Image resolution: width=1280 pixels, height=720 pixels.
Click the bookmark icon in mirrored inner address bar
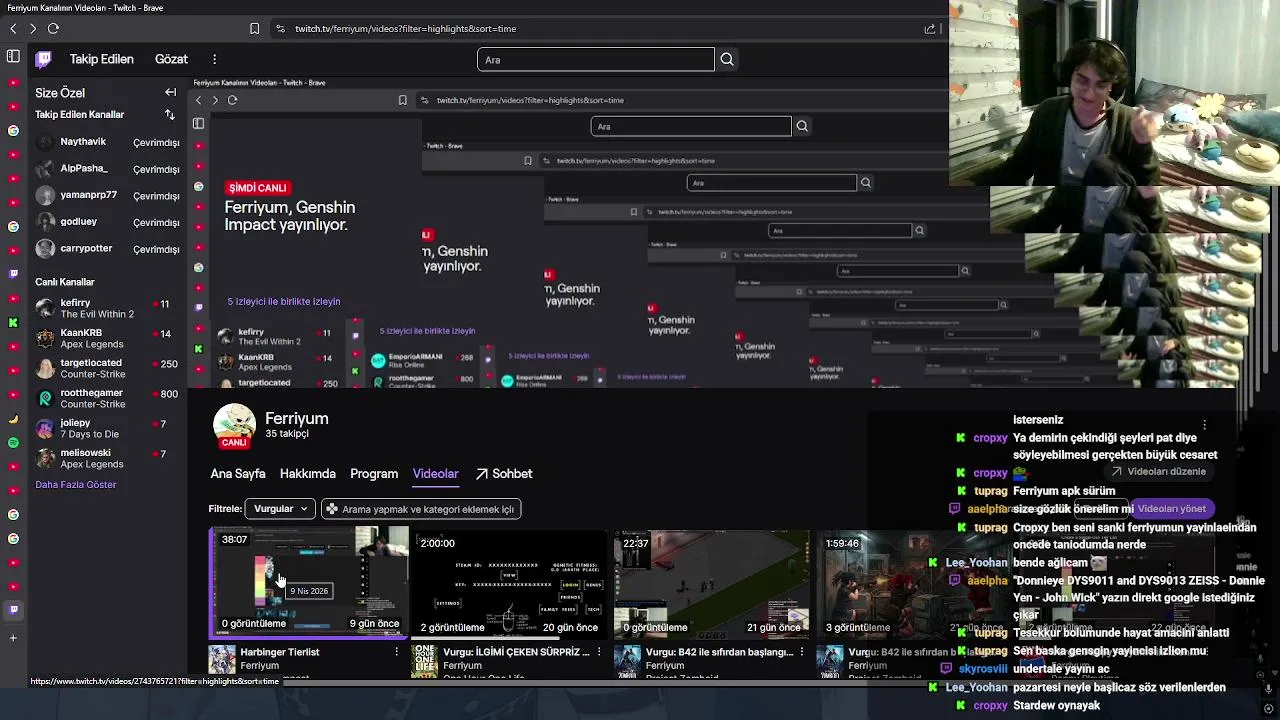pos(402,100)
